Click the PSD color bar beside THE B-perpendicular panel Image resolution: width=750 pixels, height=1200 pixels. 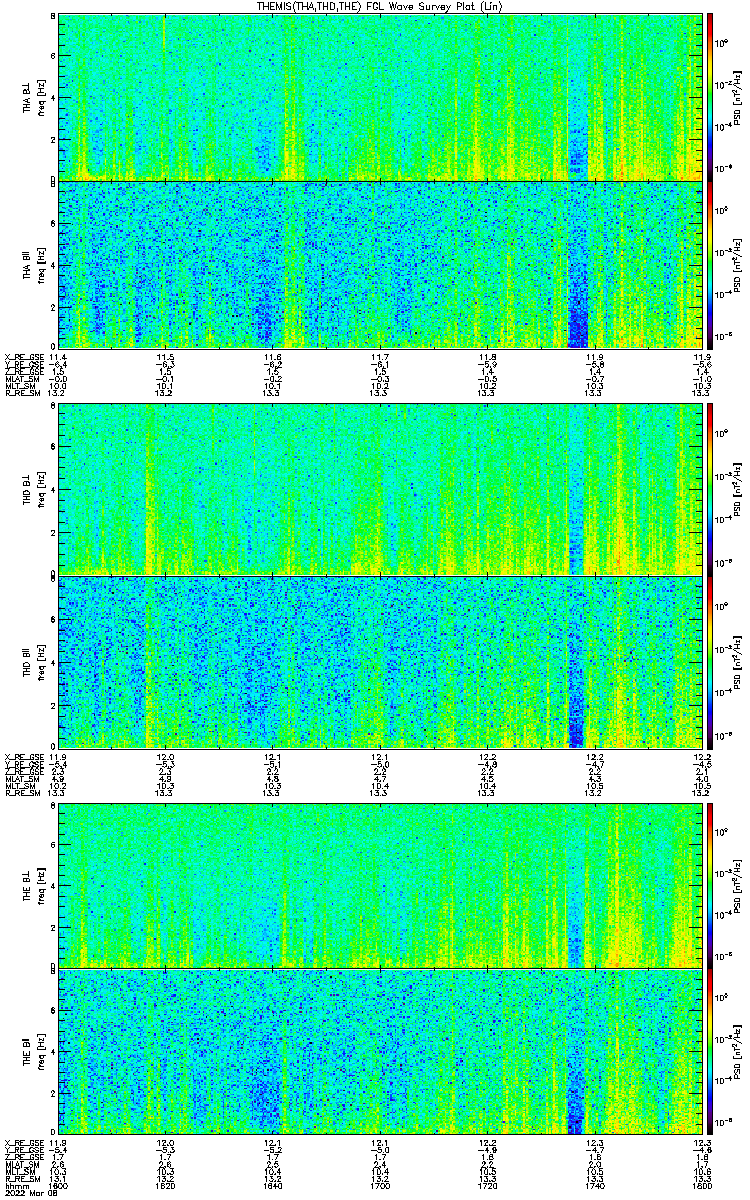711,885
